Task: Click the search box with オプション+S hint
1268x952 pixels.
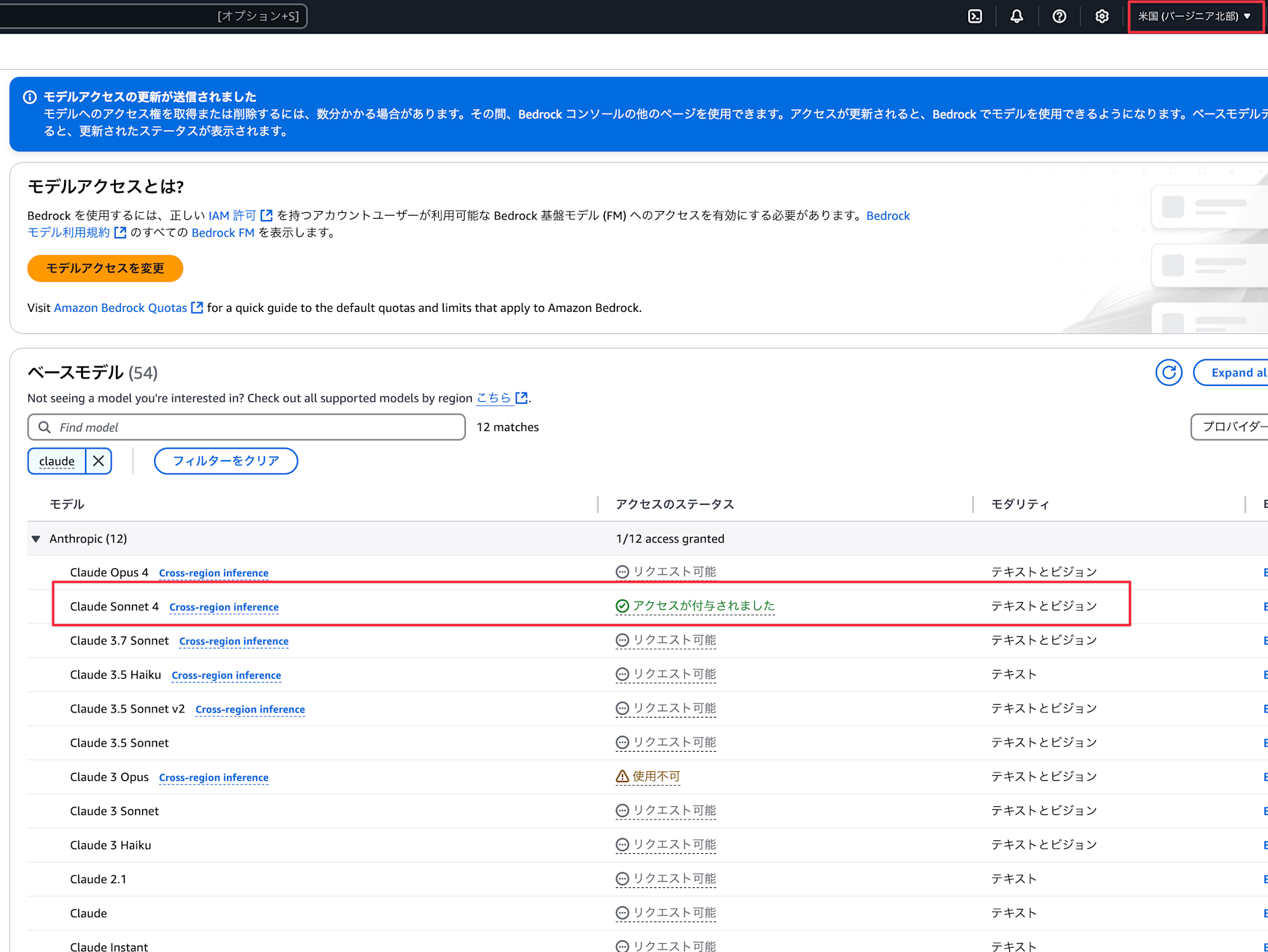Action: (x=152, y=16)
